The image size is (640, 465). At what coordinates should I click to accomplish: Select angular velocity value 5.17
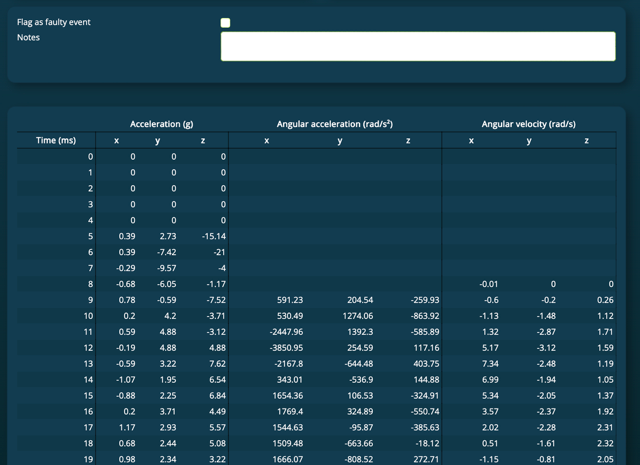click(490, 348)
